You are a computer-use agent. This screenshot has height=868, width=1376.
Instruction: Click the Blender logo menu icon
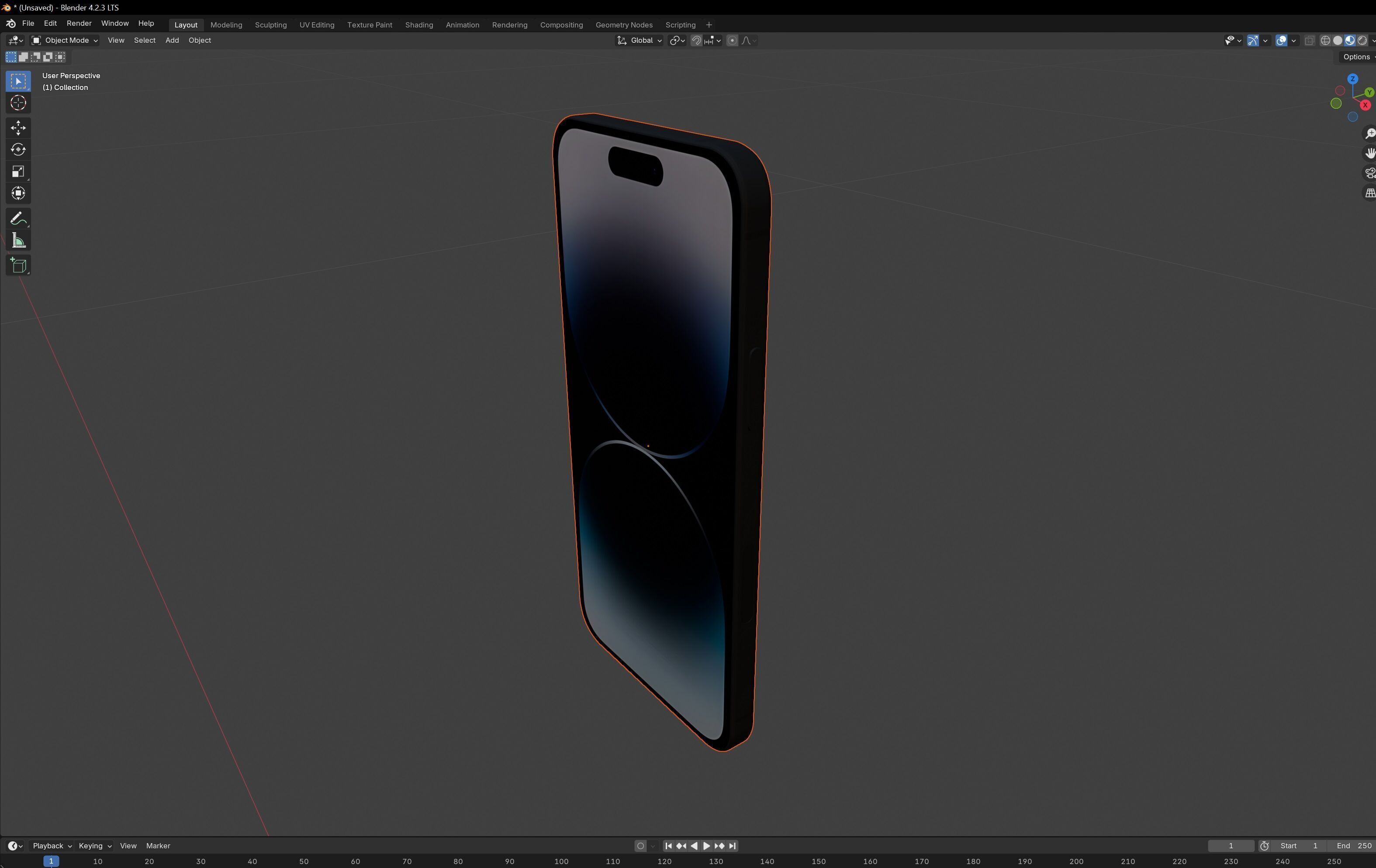(11, 24)
